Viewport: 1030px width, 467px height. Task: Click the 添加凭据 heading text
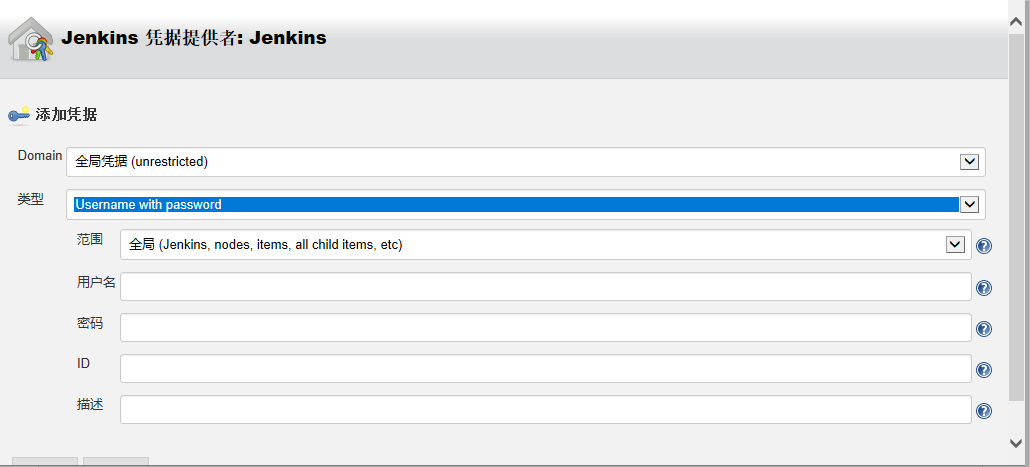click(x=66, y=115)
